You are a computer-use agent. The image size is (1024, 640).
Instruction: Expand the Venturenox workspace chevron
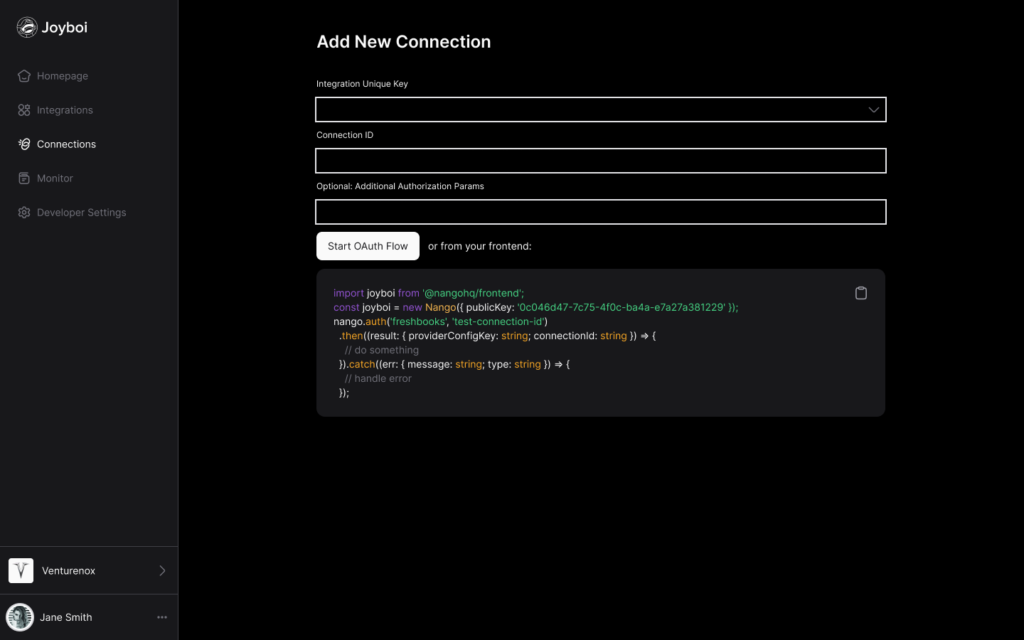162,570
